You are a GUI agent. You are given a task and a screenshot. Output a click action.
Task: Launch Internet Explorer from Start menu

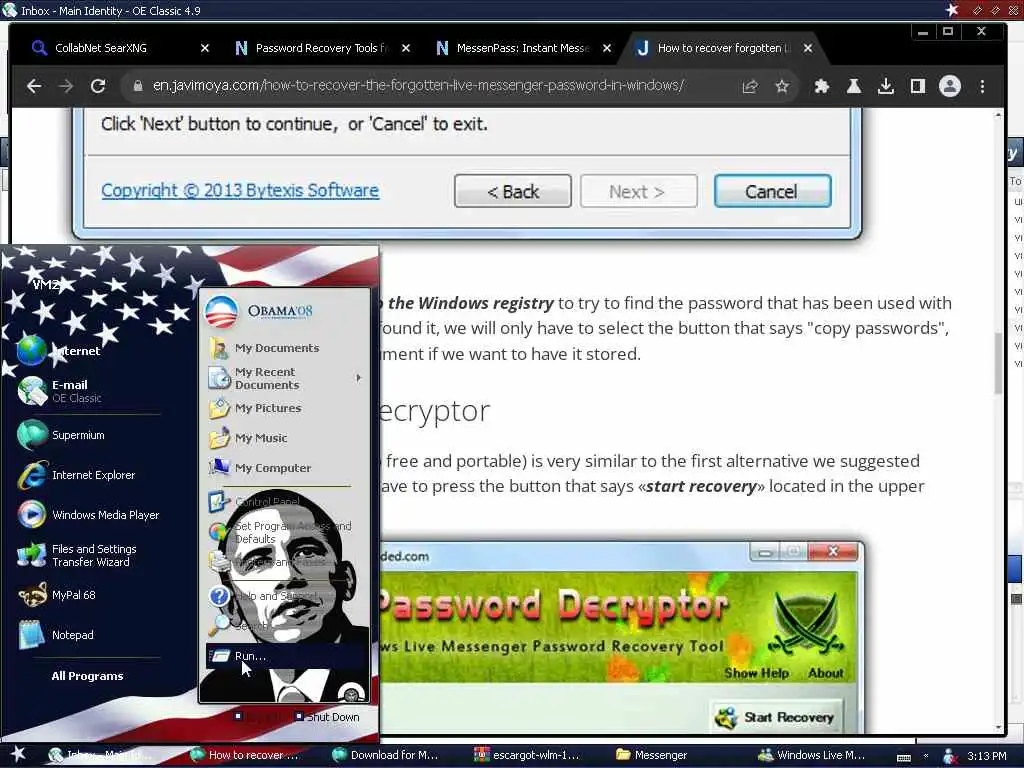(x=77, y=475)
